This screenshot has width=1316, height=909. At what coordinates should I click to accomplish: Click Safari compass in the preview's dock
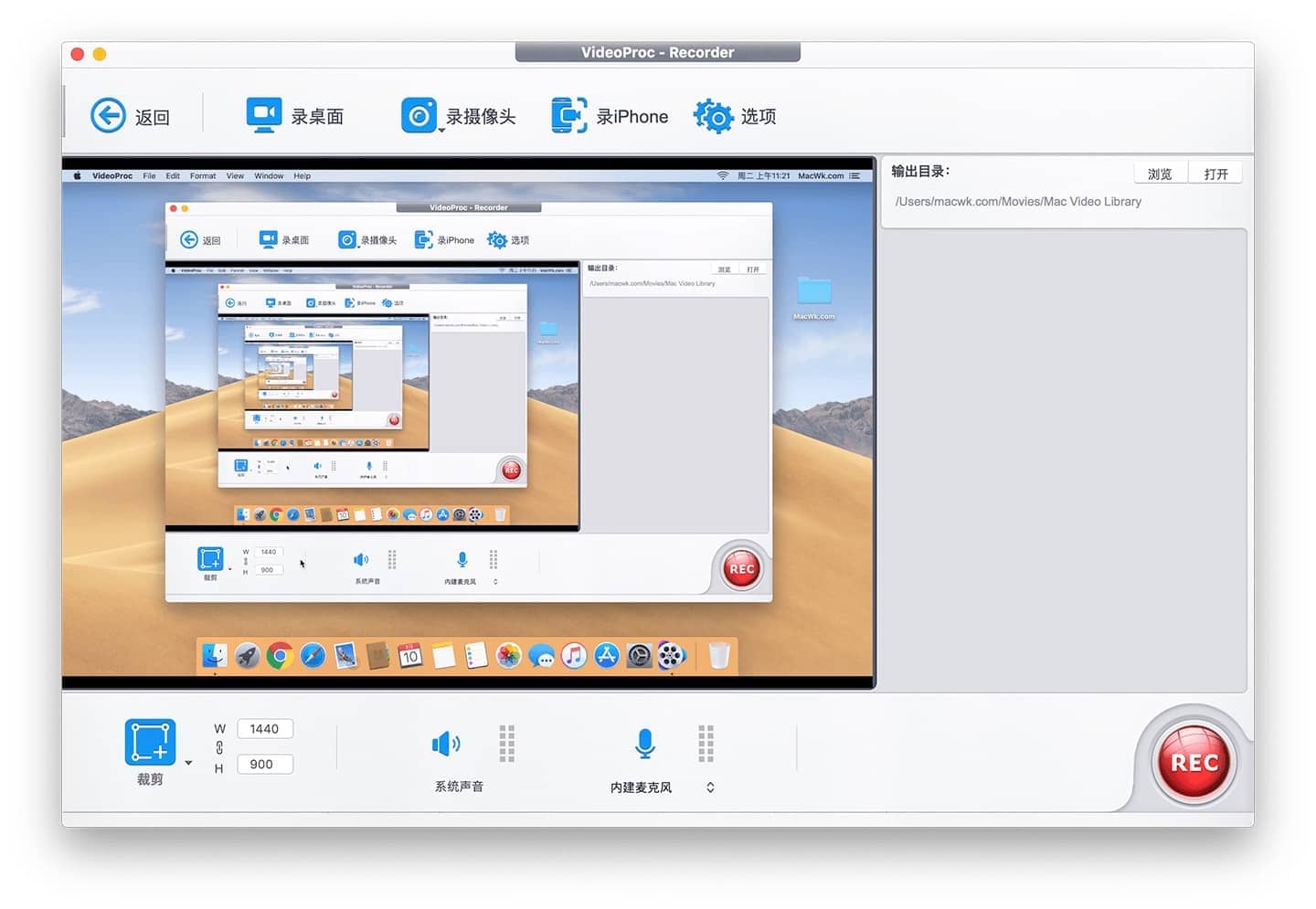coord(313,655)
